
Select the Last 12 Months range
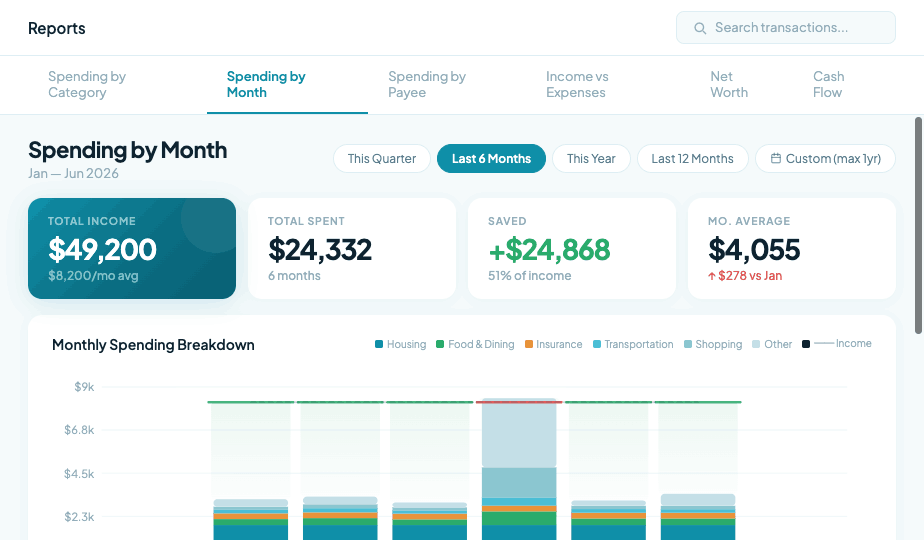tap(692, 159)
